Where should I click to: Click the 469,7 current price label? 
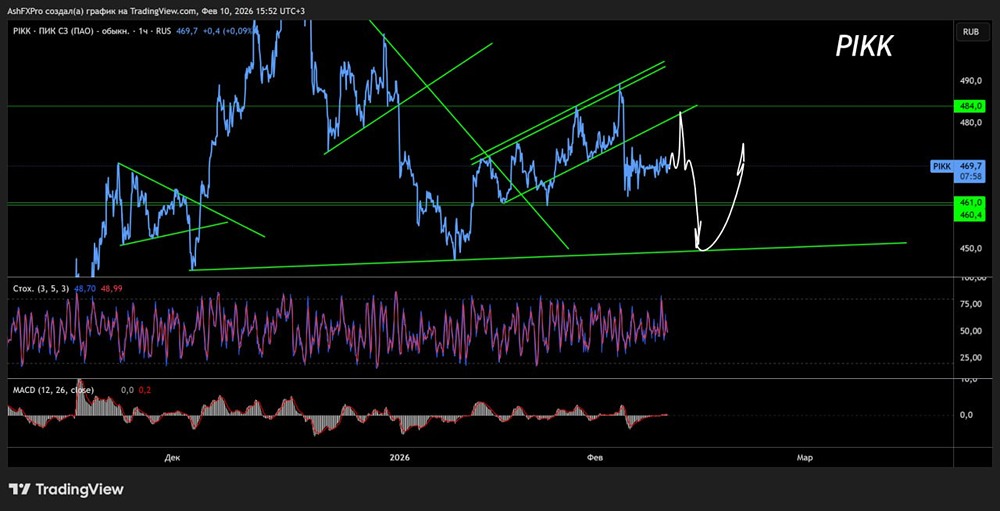click(x=971, y=165)
